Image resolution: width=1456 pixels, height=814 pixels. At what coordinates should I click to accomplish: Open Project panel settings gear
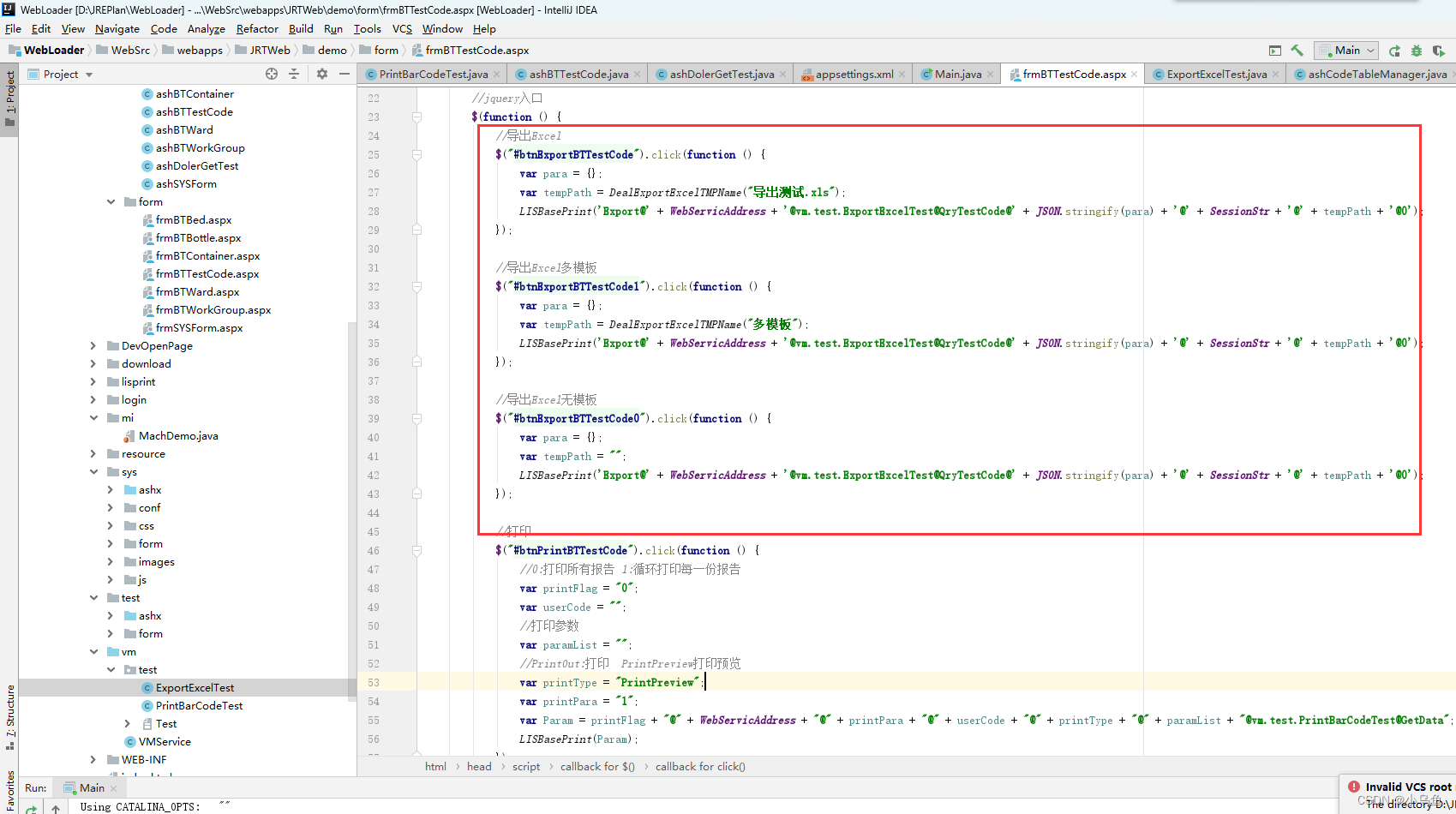point(322,74)
